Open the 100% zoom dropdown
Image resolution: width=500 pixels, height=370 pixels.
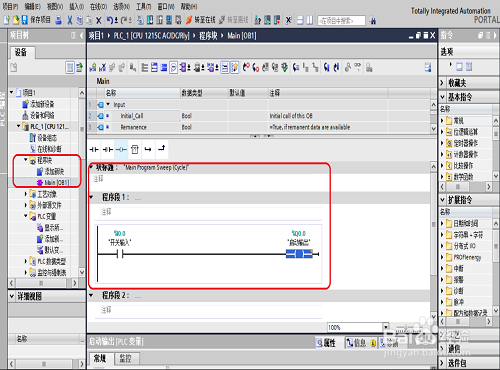coord(386,327)
